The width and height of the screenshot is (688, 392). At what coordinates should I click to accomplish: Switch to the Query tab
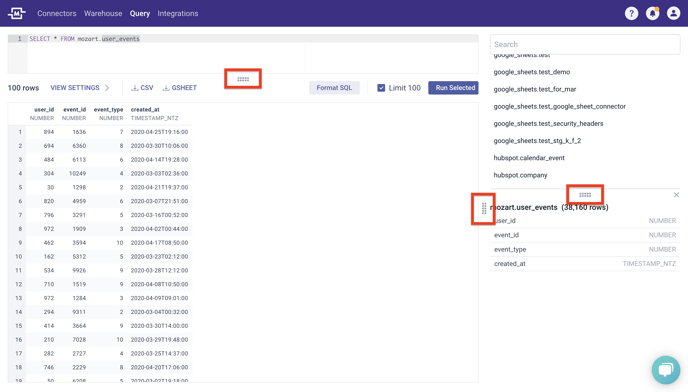[140, 14]
